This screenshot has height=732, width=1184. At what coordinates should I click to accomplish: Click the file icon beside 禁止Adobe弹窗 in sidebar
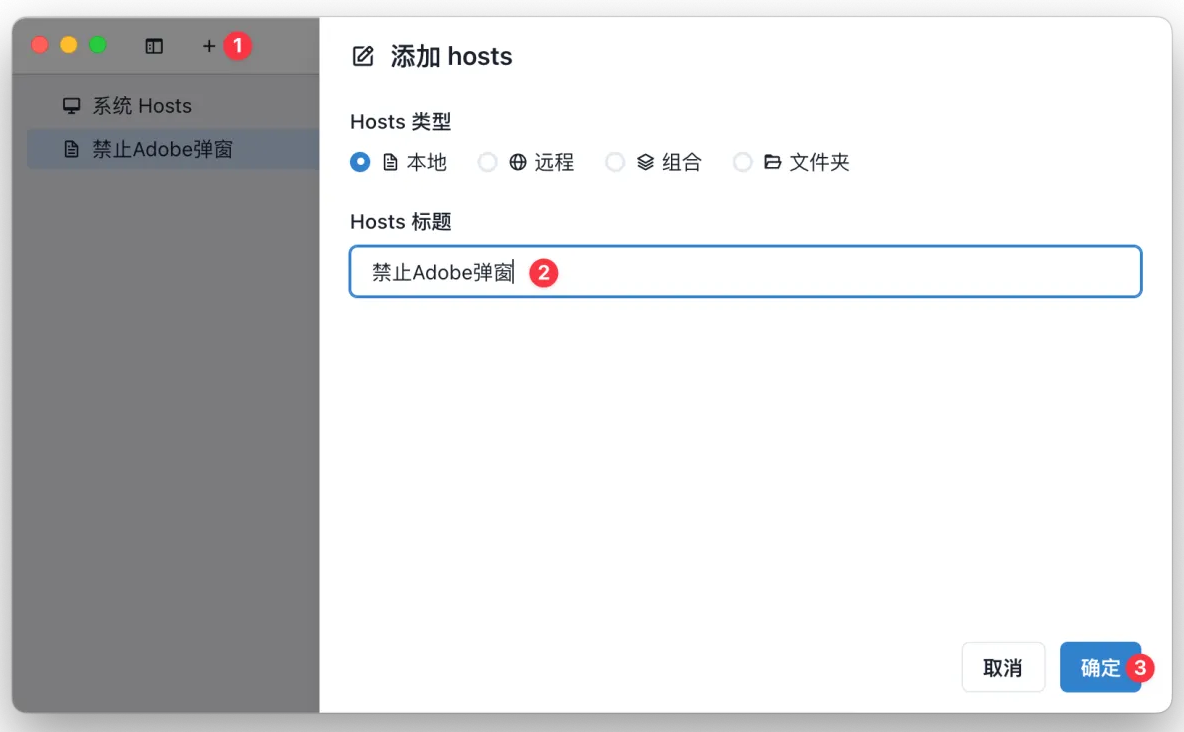[x=71, y=150]
